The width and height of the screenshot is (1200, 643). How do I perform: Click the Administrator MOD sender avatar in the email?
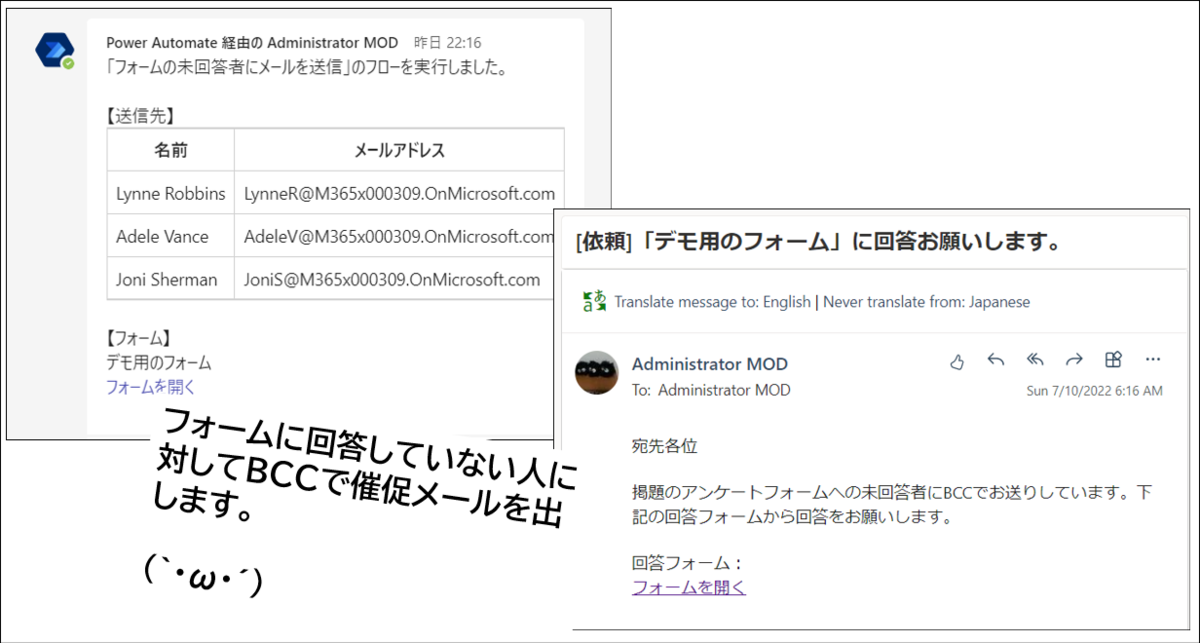596,374
